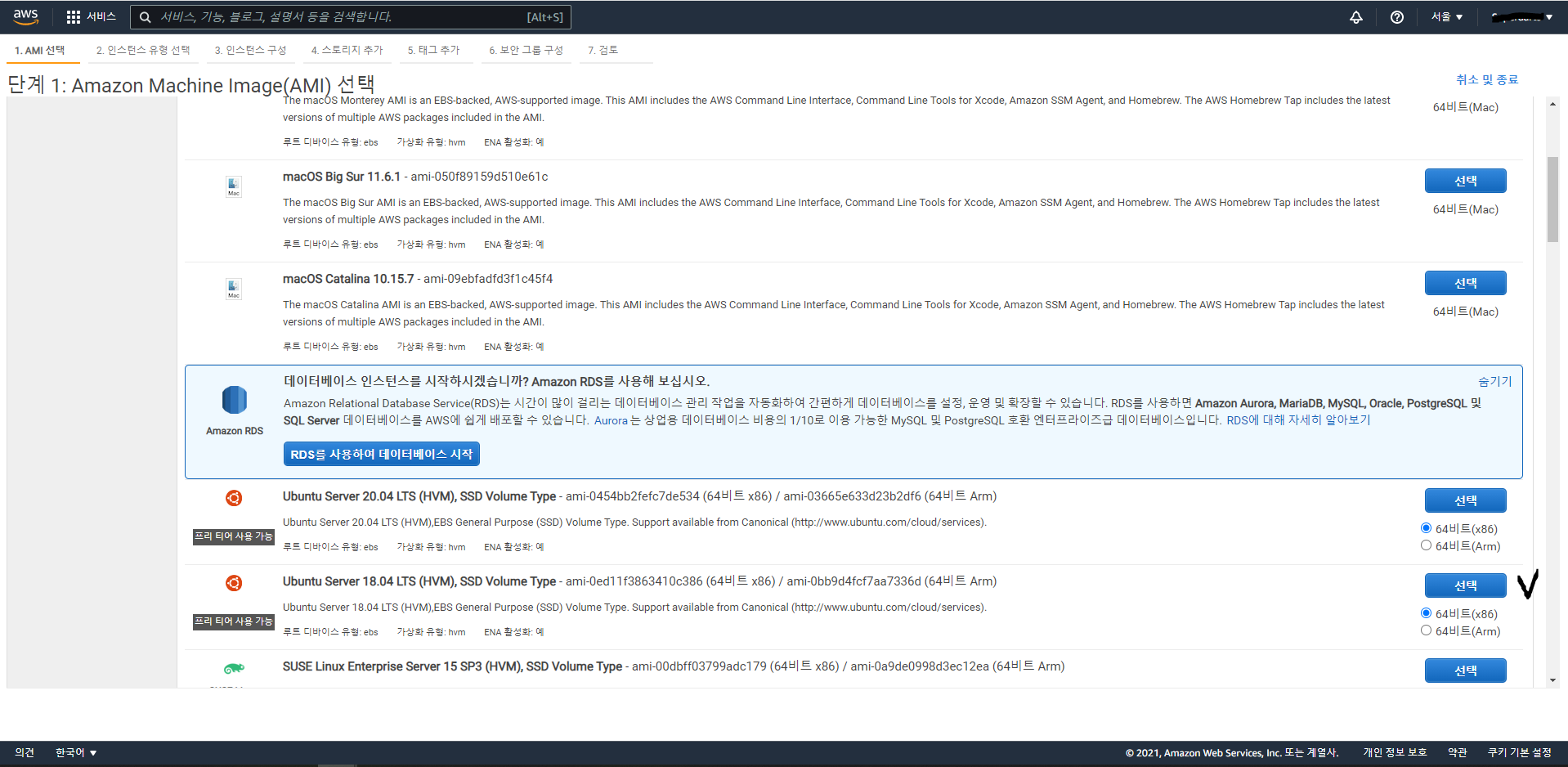The height and width of the screenshot is (767, 1568).
Task: Click the SUSE Linux Enterprise Server title
Action: tap(452, 666)
